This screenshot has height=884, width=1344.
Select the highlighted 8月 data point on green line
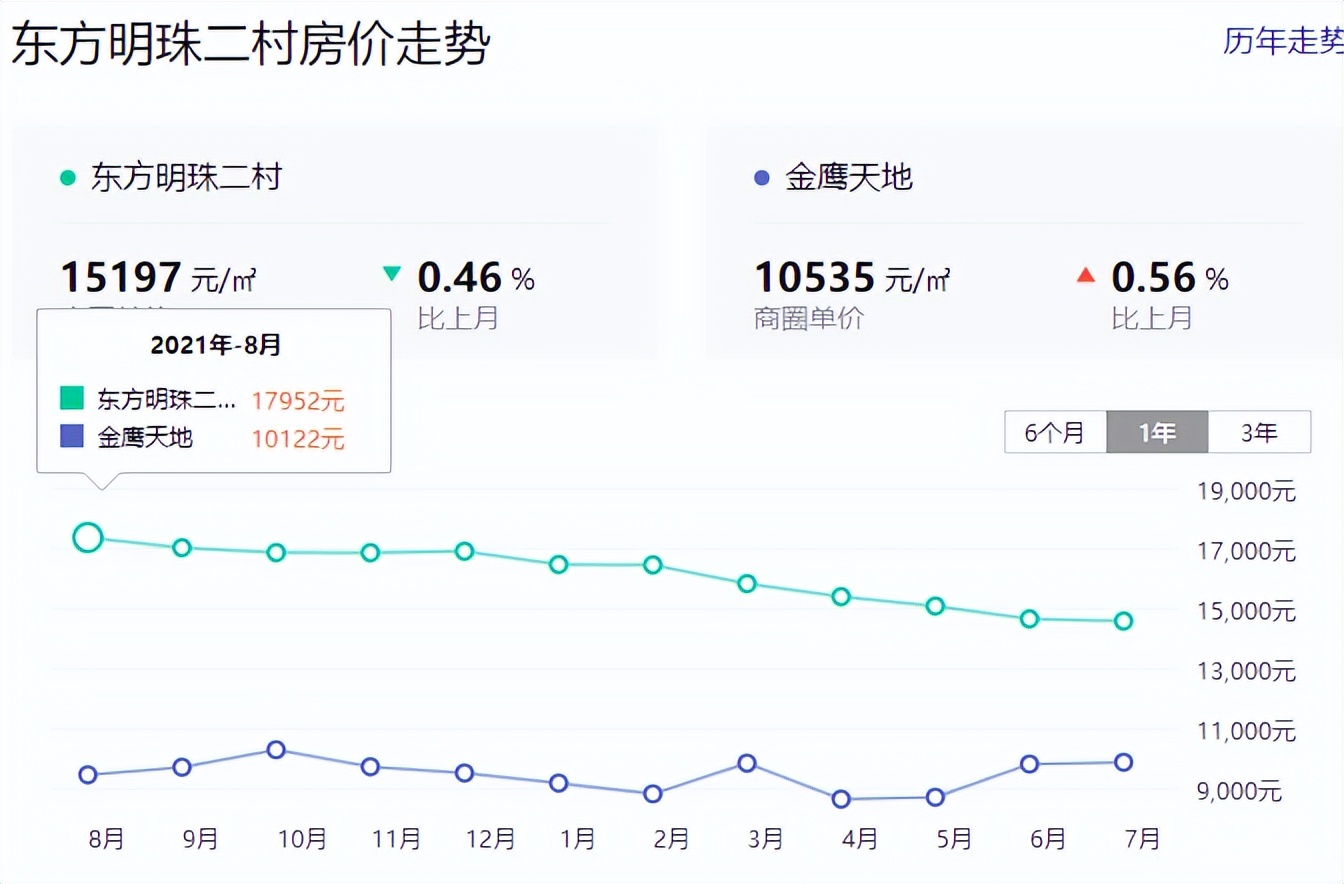pos(88,537)
